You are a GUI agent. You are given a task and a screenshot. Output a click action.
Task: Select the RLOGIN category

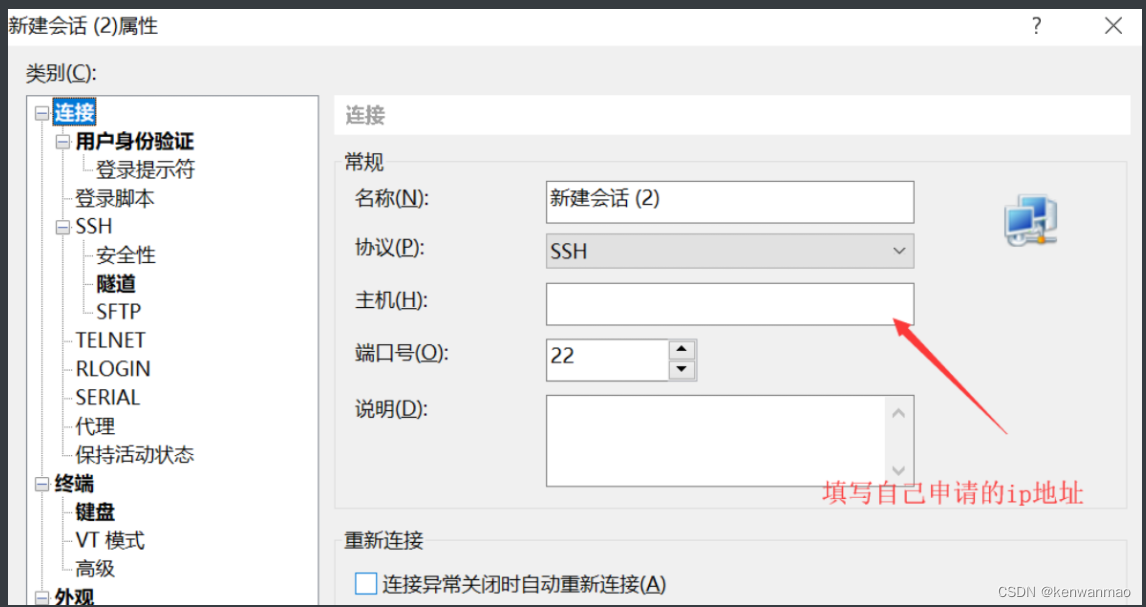(x=113, y=369)
